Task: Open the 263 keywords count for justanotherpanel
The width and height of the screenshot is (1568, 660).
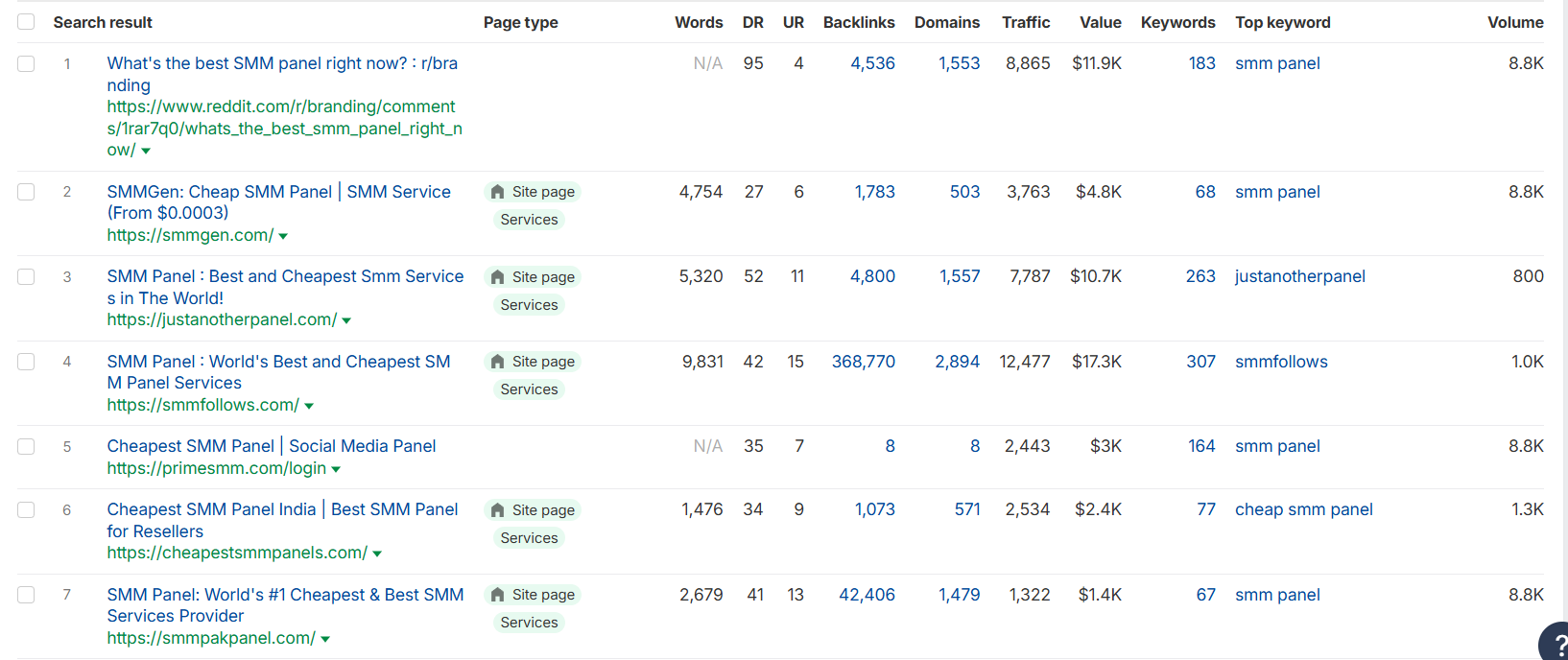Action: click(x=1200, y=276)
